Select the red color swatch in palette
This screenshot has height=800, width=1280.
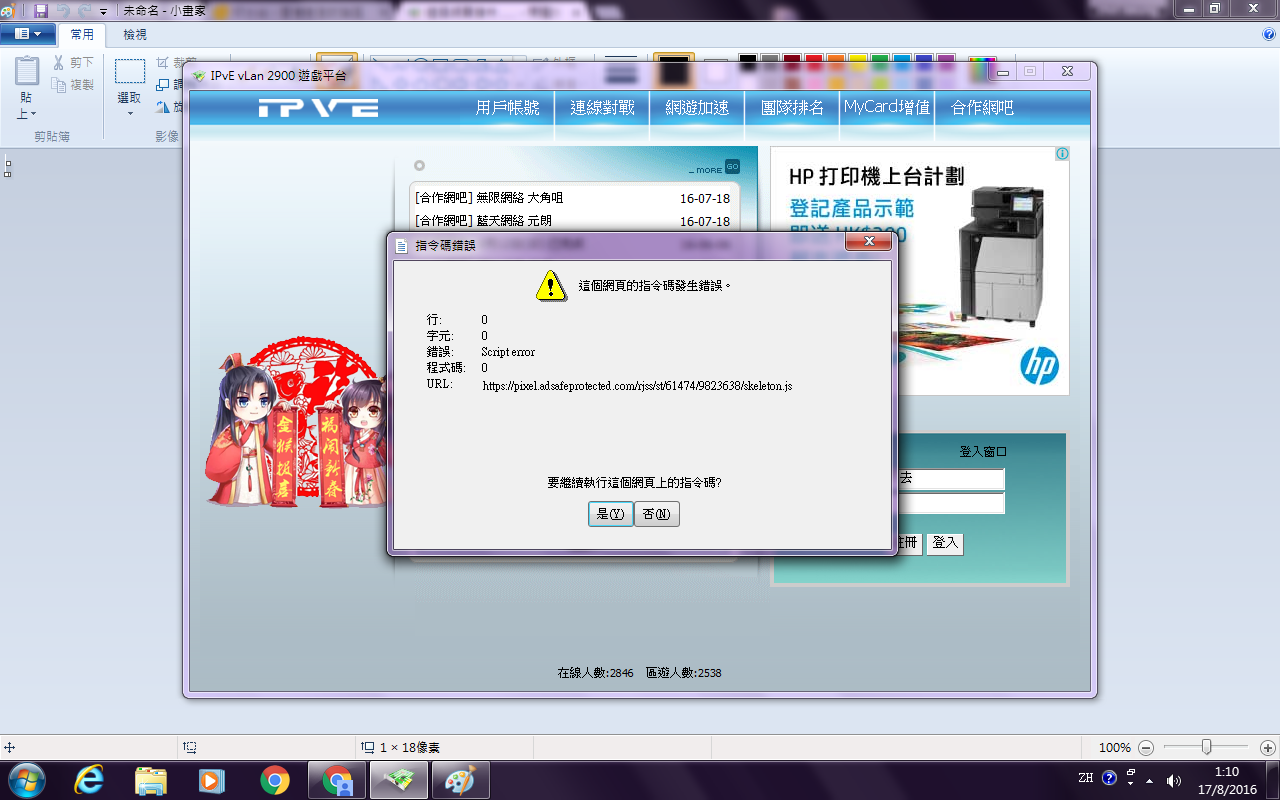tap(814, 62)
